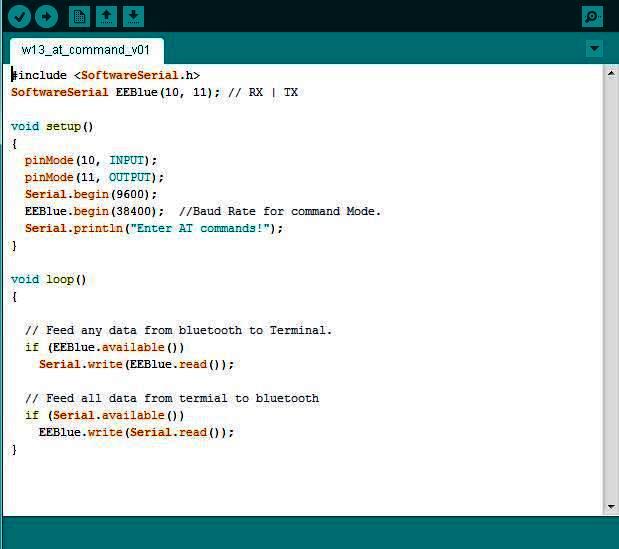Click the 'void loop()' line
The image size is (619, 549).
click(x=48, y=279)
